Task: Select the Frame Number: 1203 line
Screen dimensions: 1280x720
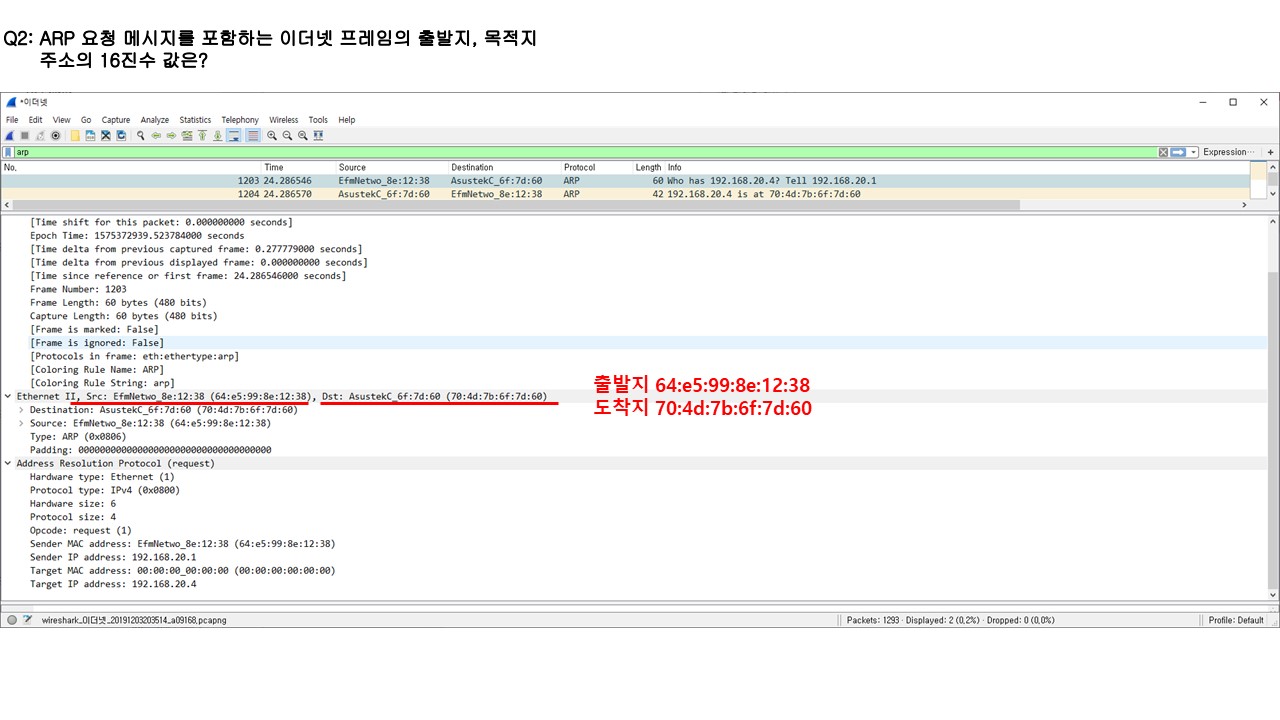Action: 78,289
